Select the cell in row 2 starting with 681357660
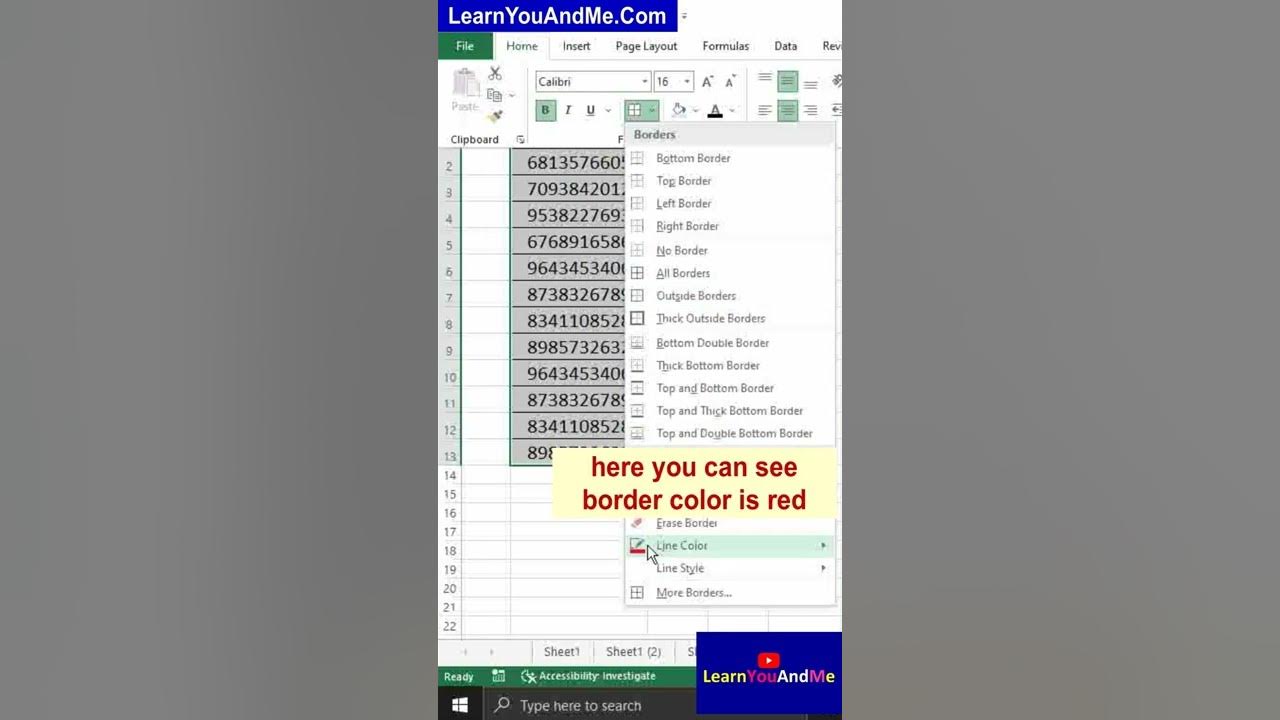The image size is (1280, 720). 568,163
